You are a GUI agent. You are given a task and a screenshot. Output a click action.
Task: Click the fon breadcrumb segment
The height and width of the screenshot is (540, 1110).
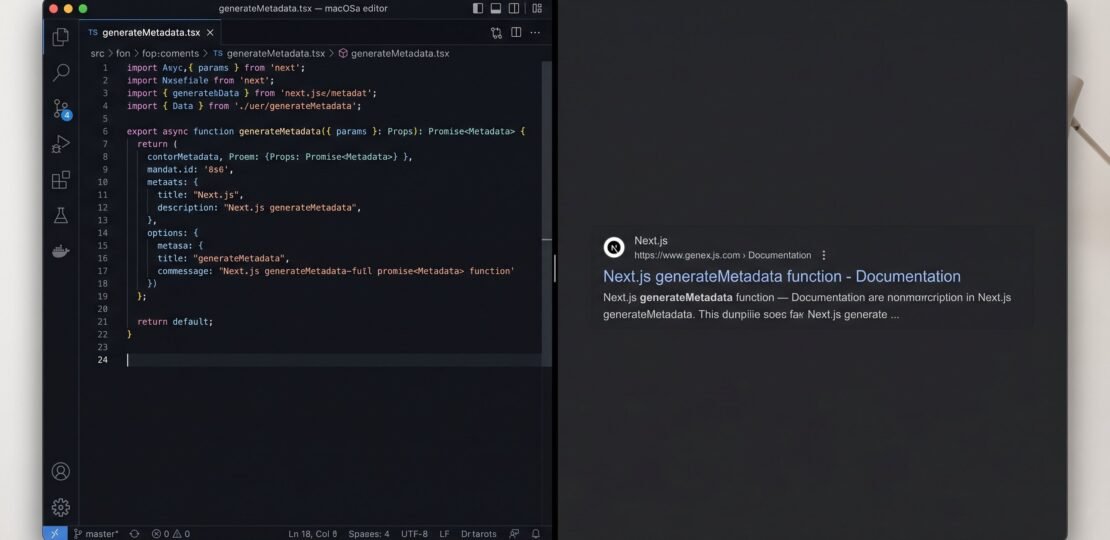[x=123, y=53]
